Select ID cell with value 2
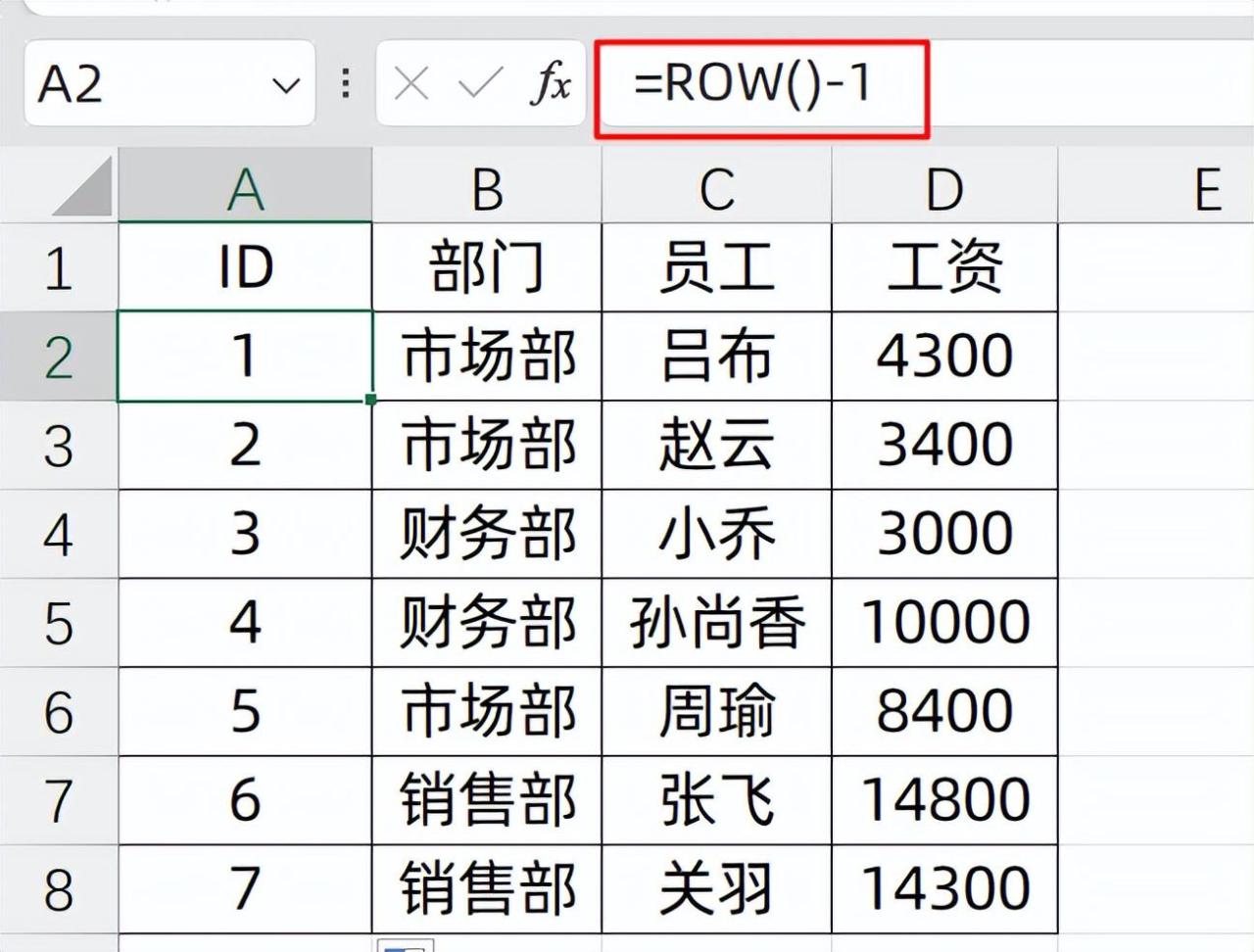 (245, 445)
